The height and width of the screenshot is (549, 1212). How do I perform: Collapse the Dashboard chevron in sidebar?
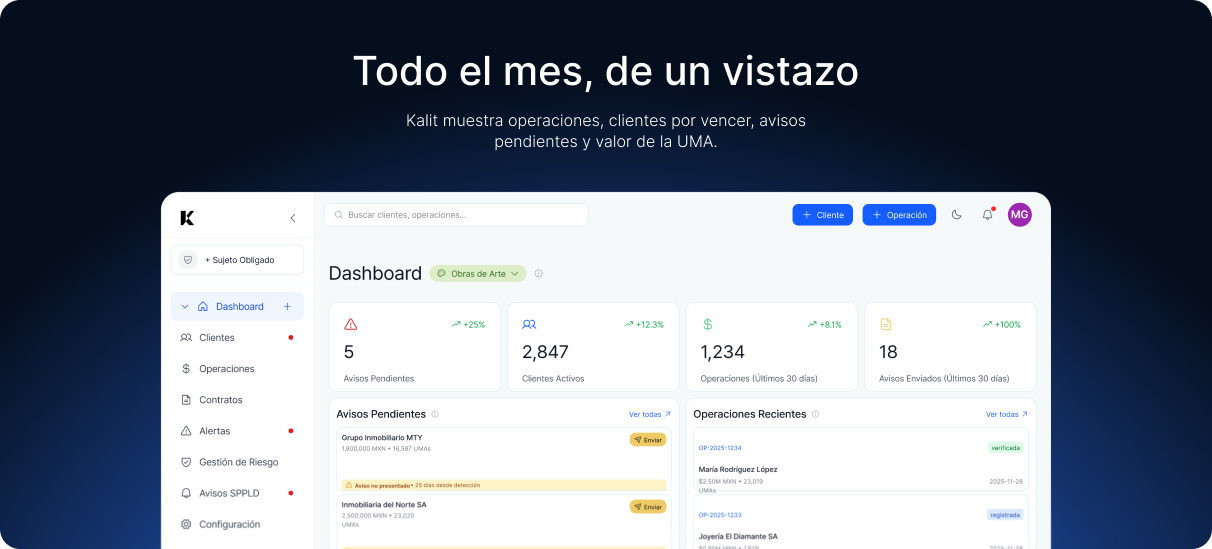click(185, 307)
